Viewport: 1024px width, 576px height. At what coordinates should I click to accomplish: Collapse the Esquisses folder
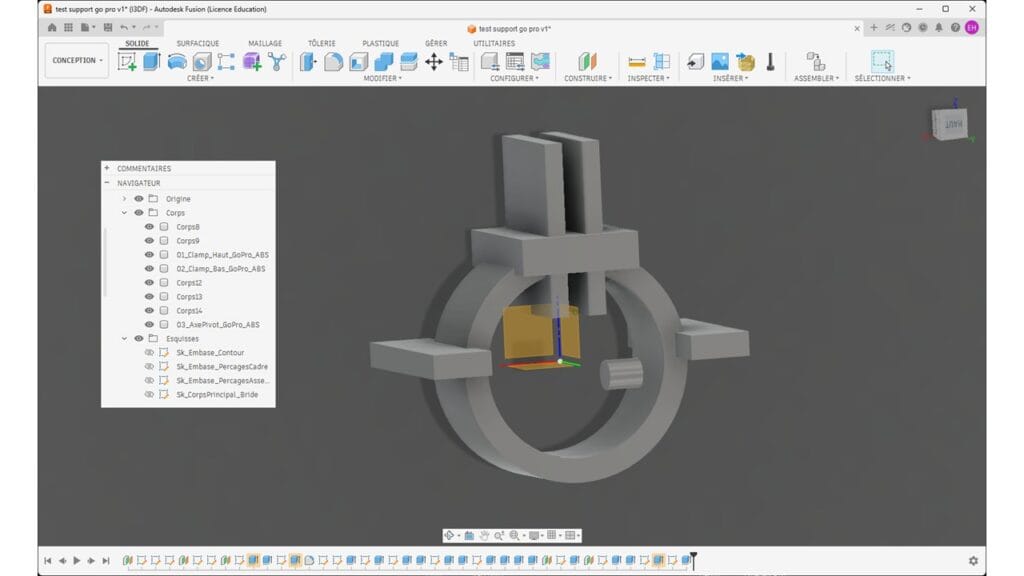pyautogui.click(x=124, y=338)
